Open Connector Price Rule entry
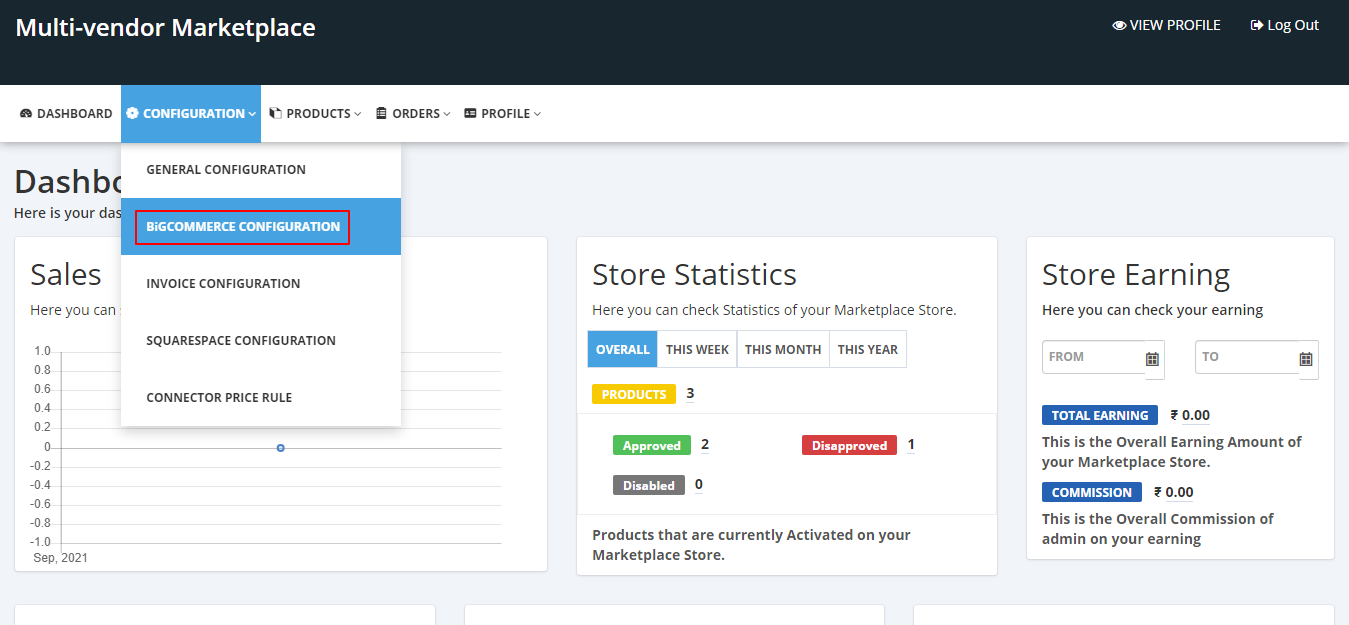 (x=261, y=397)
